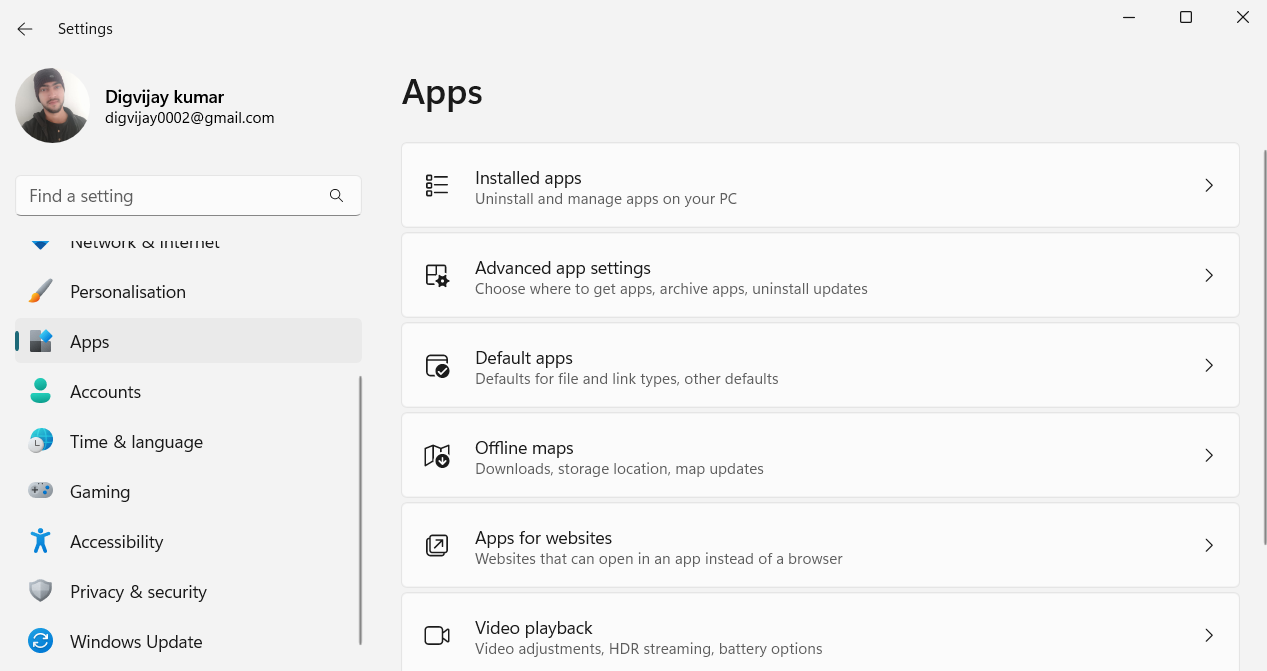Click the Apps for websites icon

tap(437, 545)
